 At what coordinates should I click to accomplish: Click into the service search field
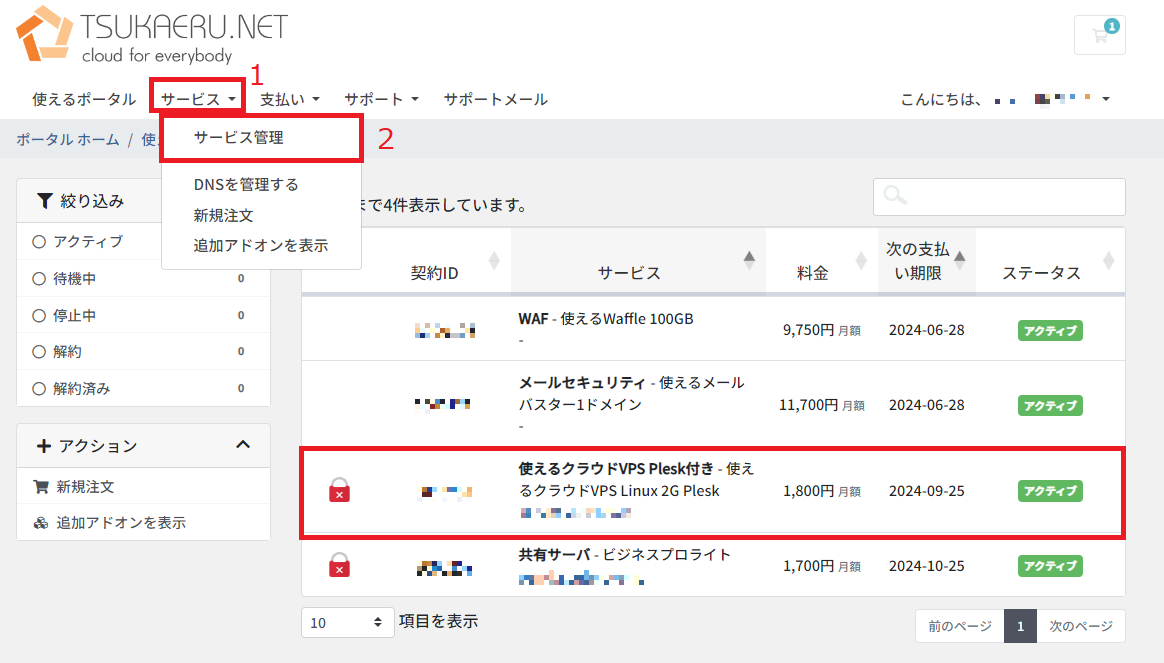999,197
